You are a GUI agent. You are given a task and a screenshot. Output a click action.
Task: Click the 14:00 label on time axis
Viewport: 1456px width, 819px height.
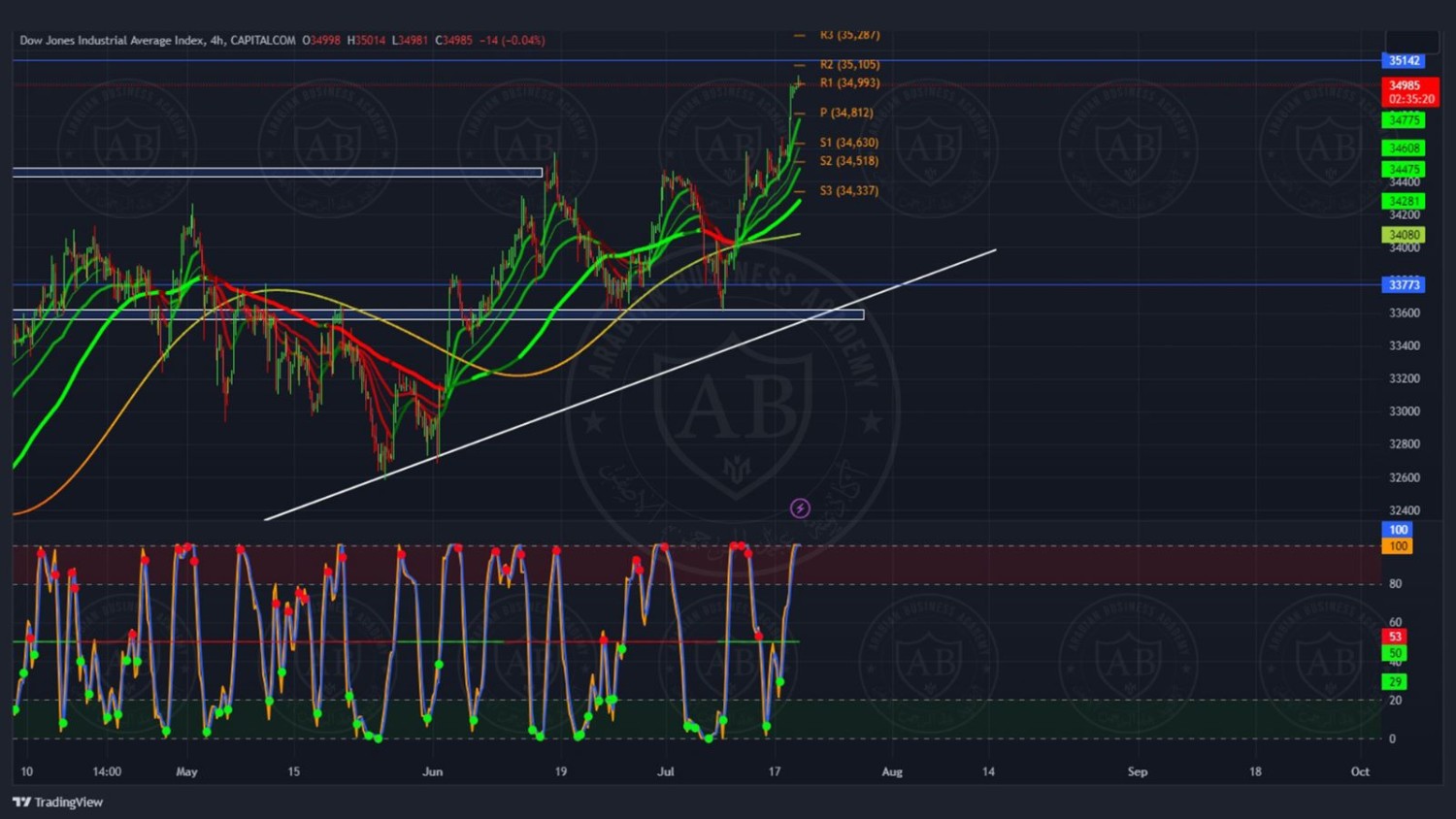point(107,772)
